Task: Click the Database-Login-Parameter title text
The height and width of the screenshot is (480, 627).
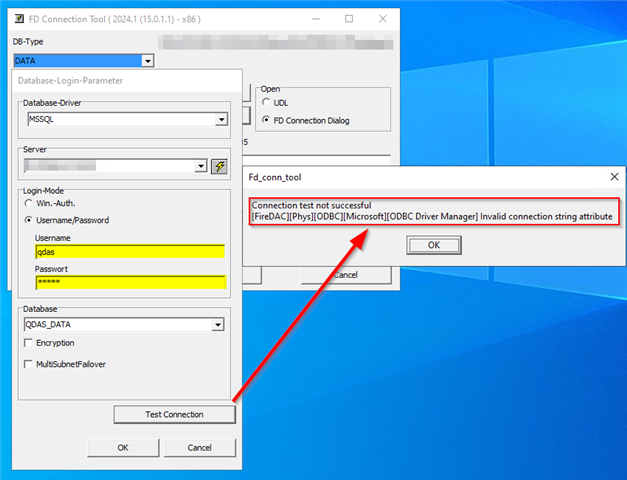Action: [70, 80]
